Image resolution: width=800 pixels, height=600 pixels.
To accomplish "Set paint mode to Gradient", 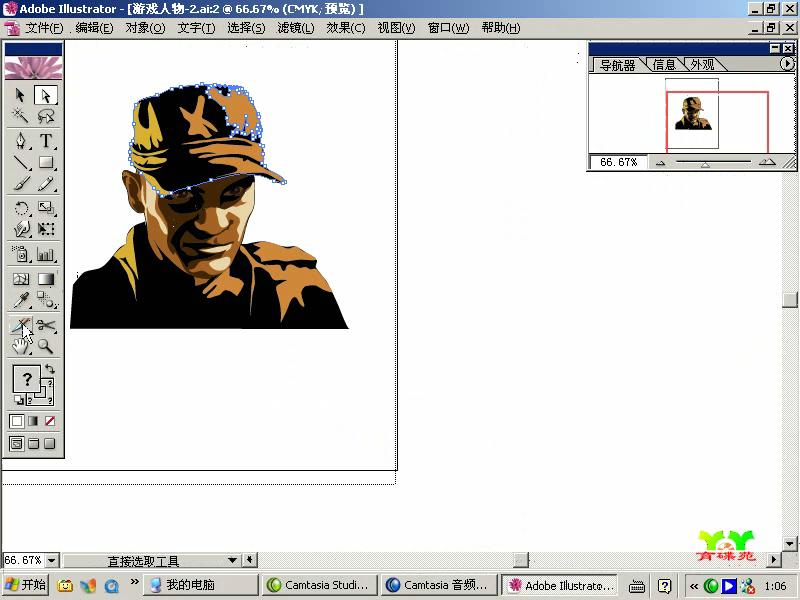I will [x=33, y=421].
